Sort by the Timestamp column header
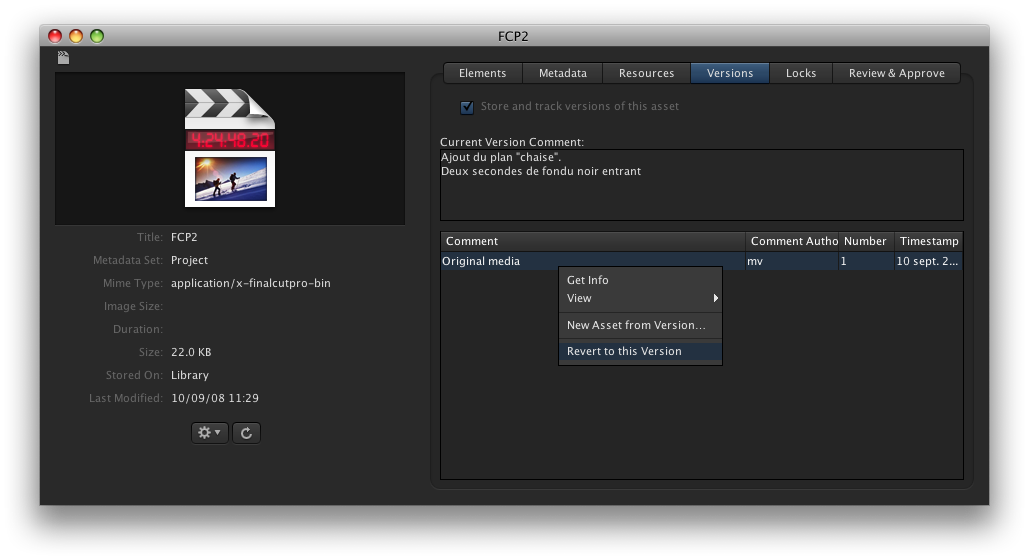The width and height of the screenshot is (1029, 560). coord(928,241)
